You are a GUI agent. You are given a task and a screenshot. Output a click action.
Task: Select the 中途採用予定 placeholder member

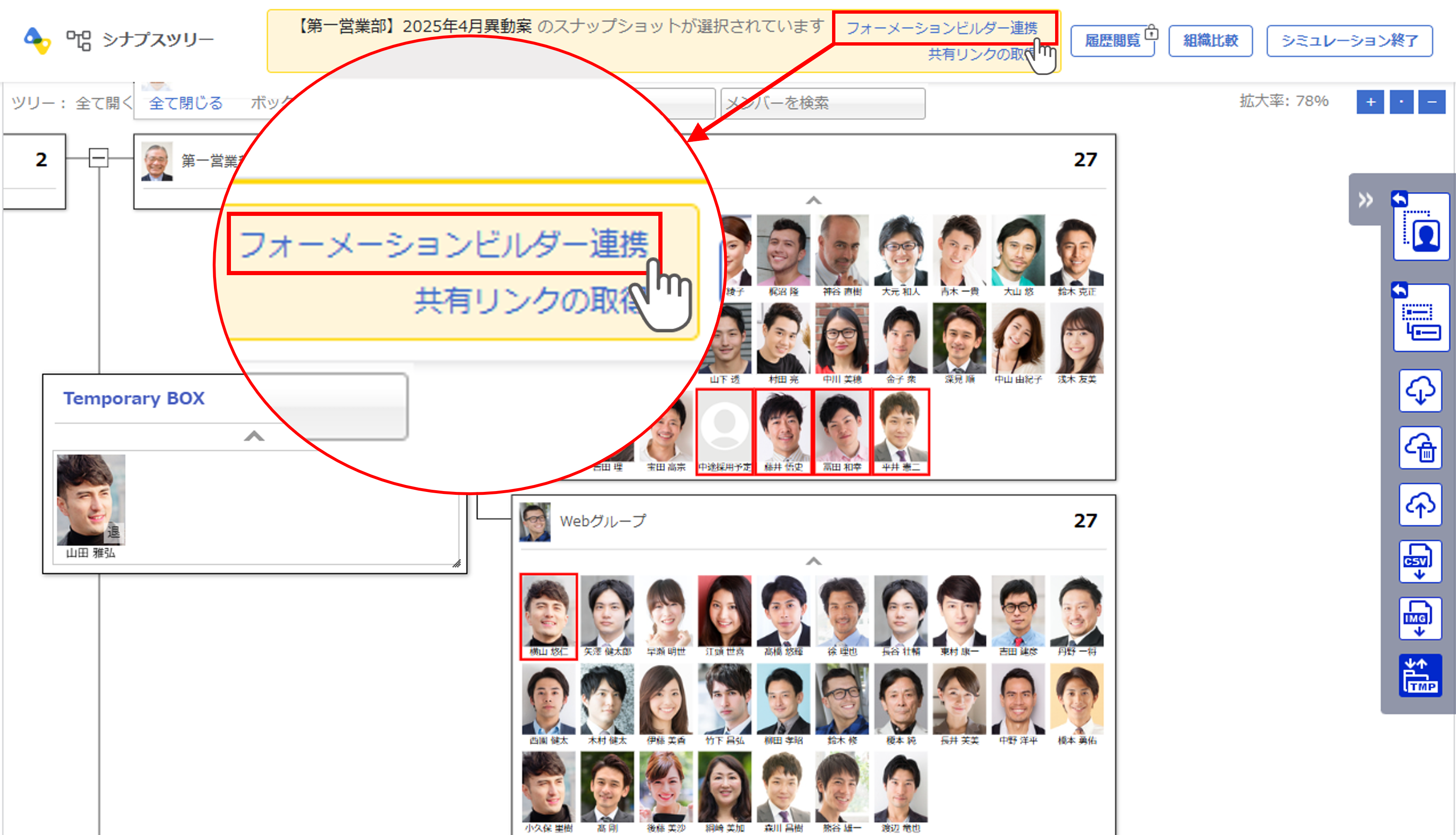(725, 432)
